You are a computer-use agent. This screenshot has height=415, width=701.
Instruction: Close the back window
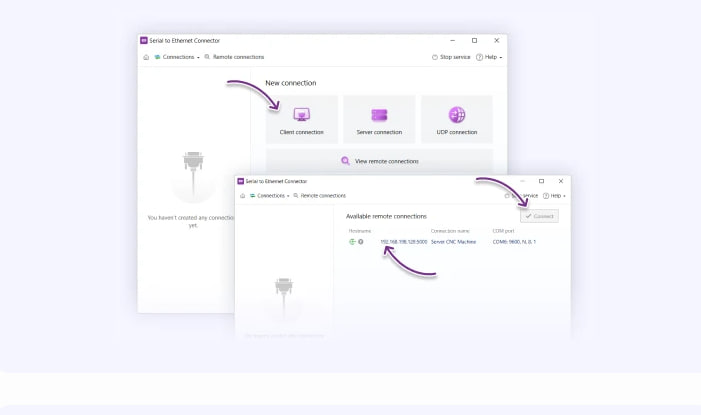click(x=496, y=40)
